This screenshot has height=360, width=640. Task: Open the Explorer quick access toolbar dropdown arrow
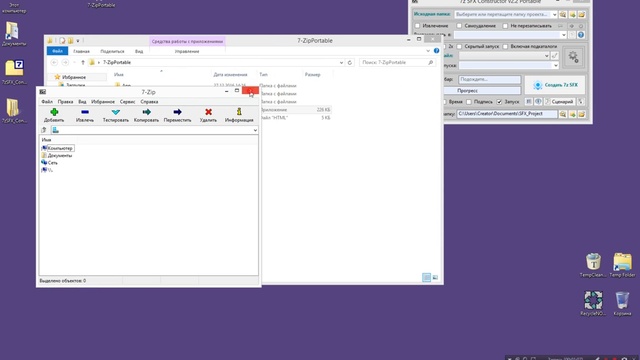78,41
